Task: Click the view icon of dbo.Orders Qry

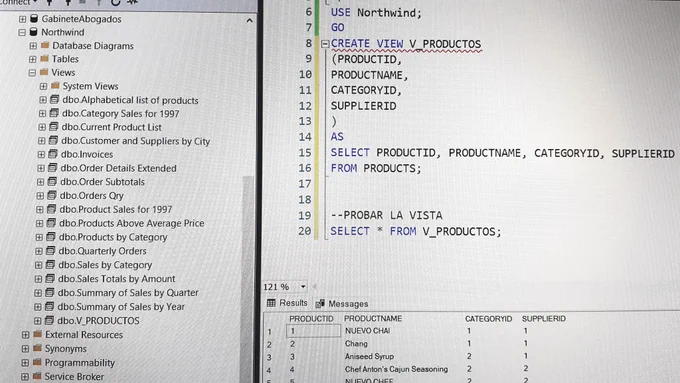Action: coord(52,195)
